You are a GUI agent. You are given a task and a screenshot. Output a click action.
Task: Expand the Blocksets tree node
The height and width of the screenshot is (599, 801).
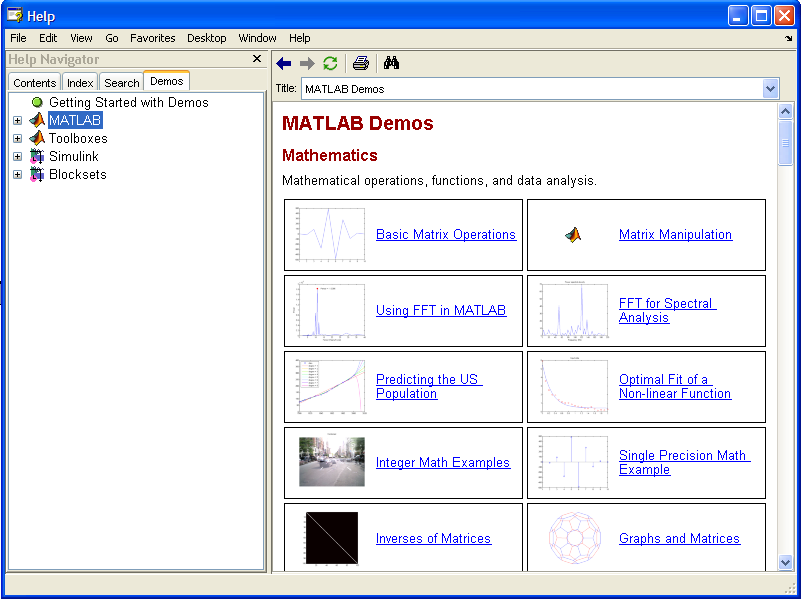(17, 174)
